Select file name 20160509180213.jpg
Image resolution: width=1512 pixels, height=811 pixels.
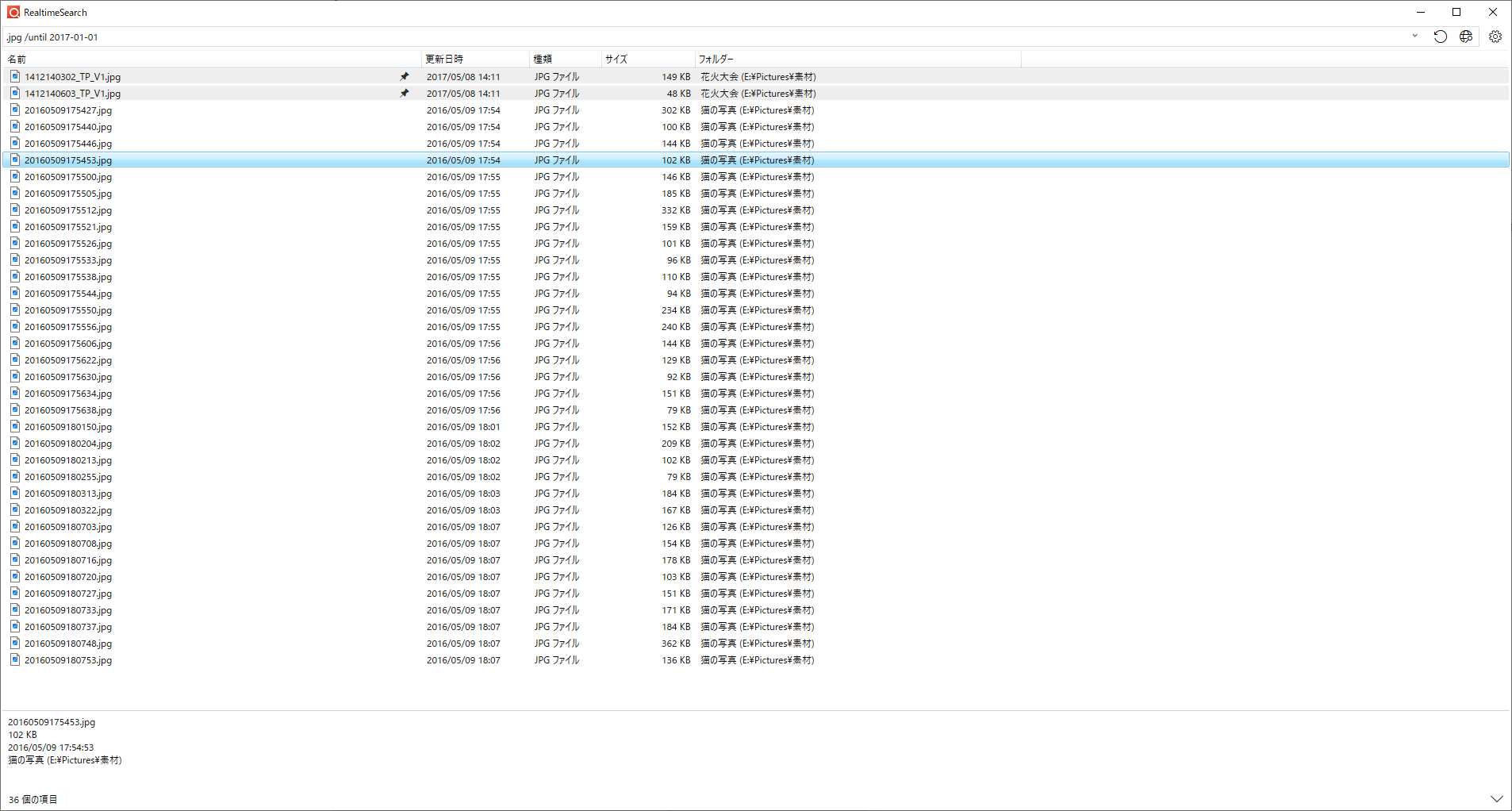(68, 460)
